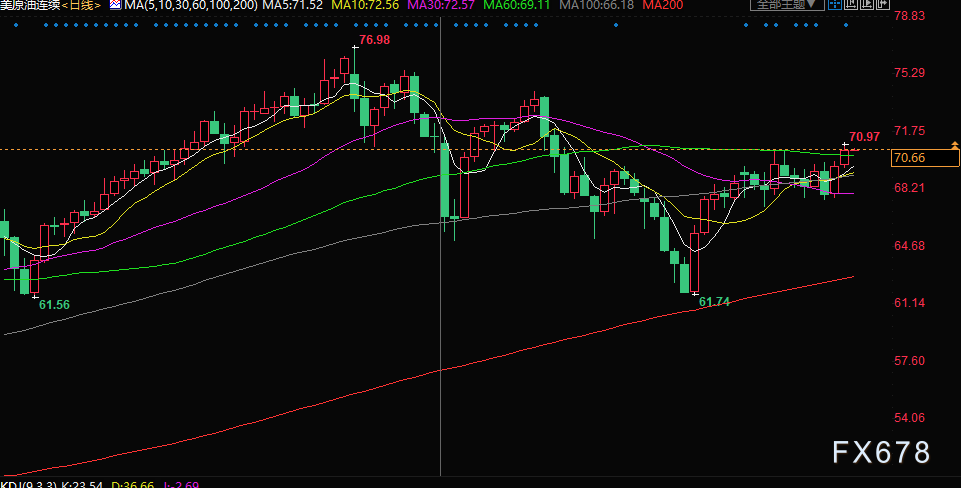Open the 全部主题 dropdown
Screen dimensions: 961x488
coord(788,5)
